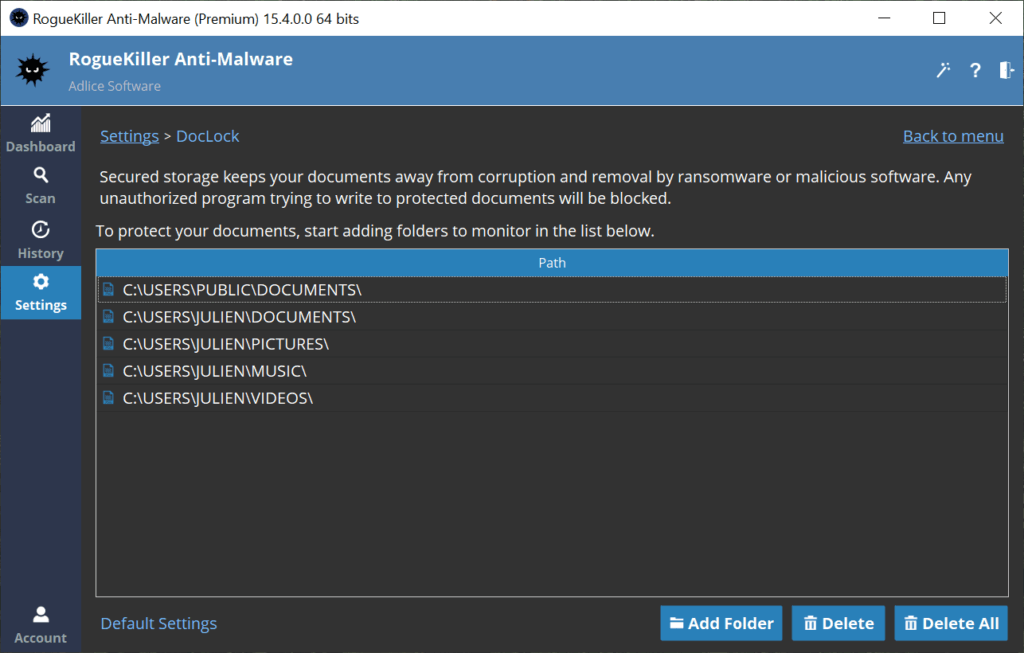Select the C:\USERS\JULIEN\PICTURES\ entry

(225, 344)
